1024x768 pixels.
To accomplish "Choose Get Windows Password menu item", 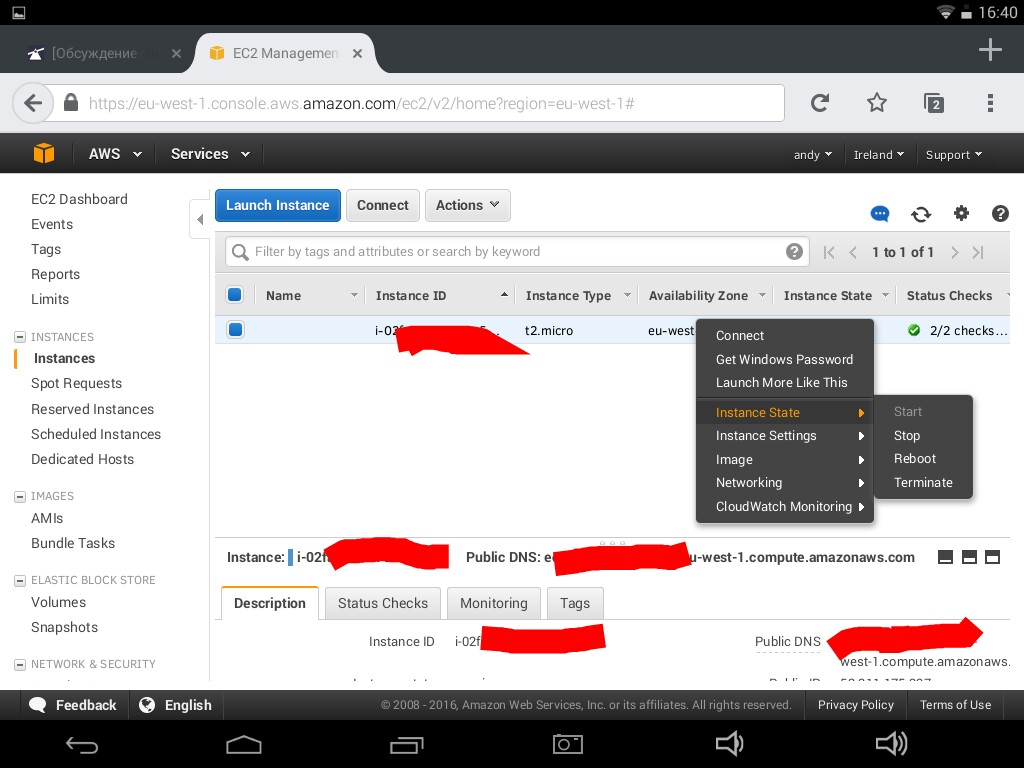I will tap(784, 359).
